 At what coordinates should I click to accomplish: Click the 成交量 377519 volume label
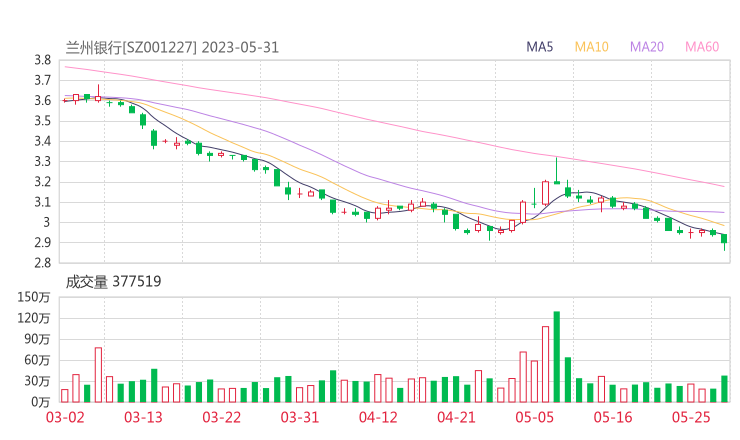113,282
